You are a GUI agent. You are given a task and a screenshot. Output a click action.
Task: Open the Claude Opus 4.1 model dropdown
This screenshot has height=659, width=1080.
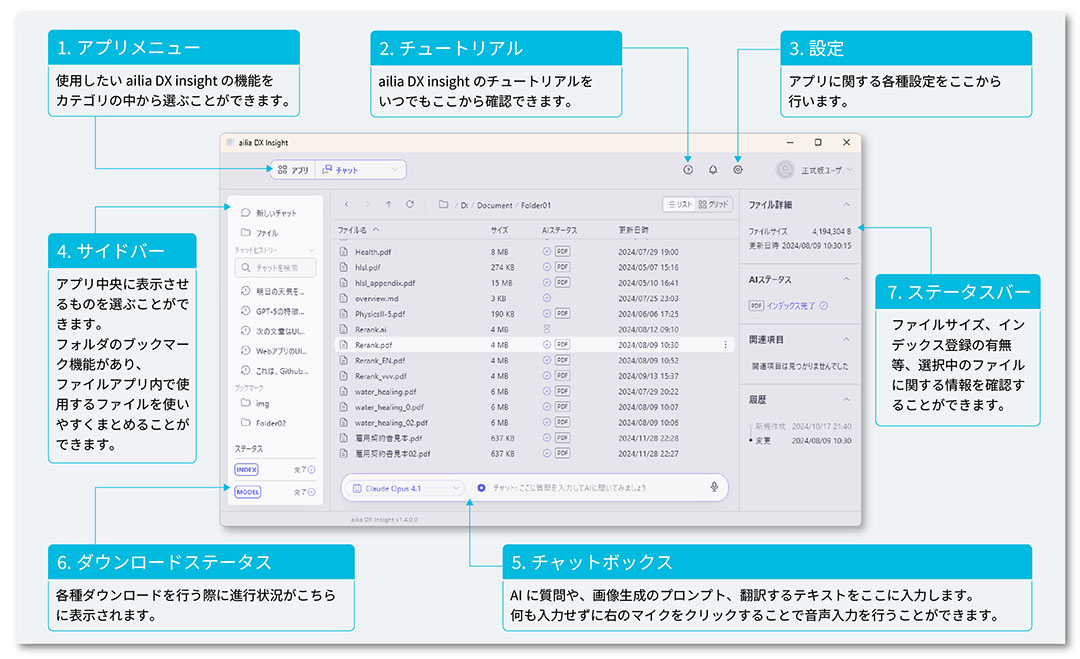(x=407, y=488)
